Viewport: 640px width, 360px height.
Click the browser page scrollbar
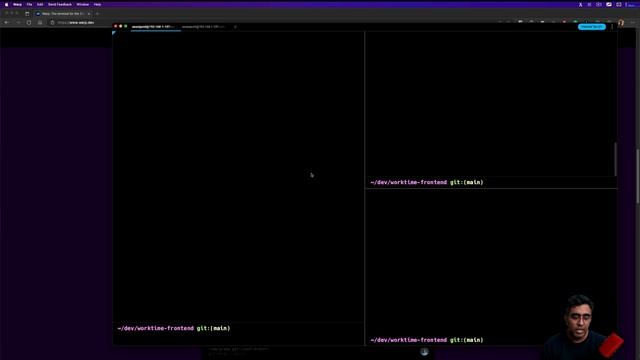click(638, 176)
